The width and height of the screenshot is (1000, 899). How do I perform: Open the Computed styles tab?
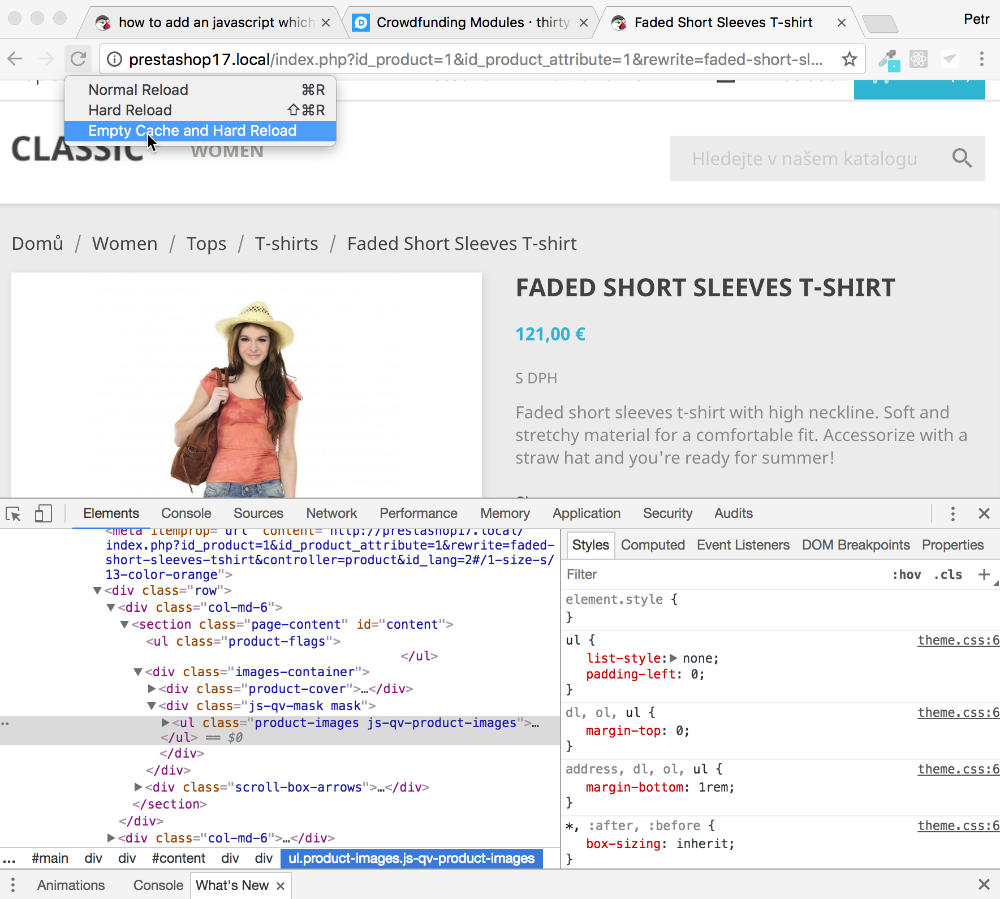pyautogui.click(x=652, y=545)
